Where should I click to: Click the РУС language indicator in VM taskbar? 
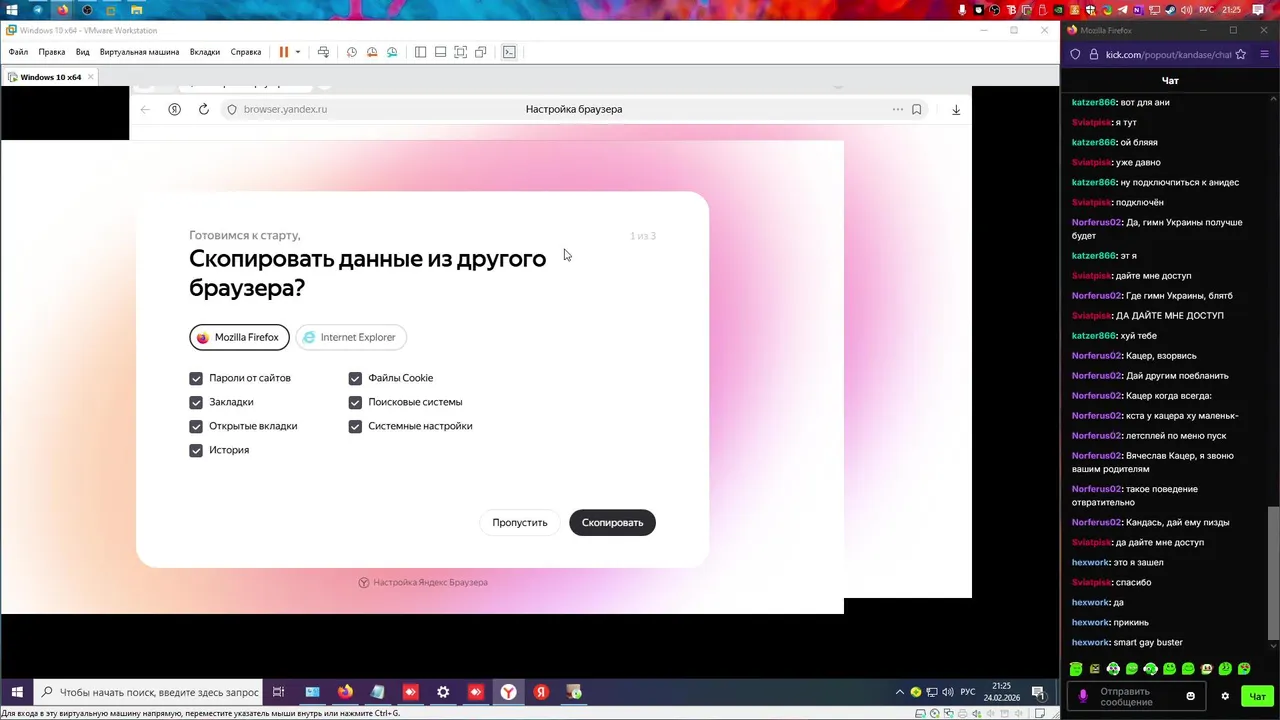(967, 692)
